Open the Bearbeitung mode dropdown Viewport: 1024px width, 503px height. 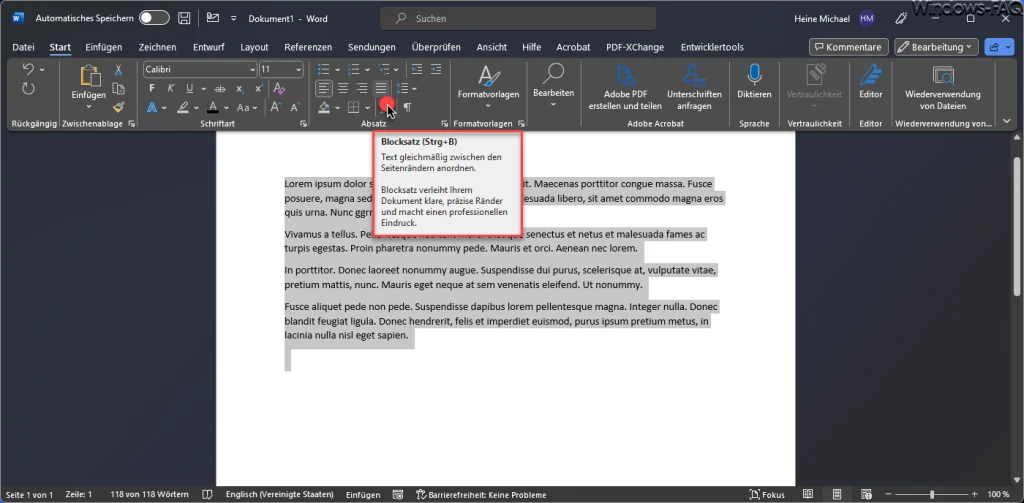point(936,47)
